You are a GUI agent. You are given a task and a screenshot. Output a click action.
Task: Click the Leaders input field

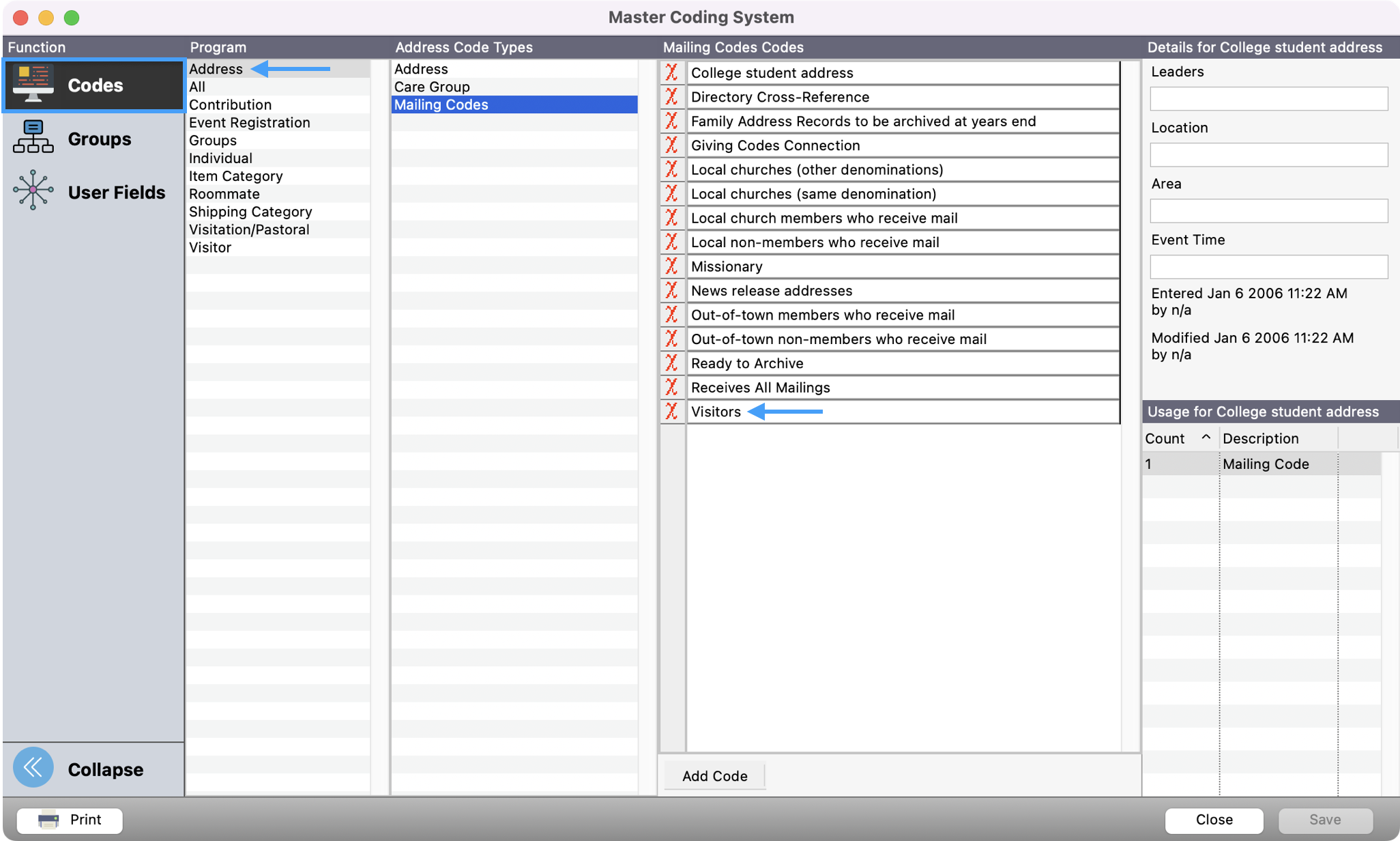pos(1268,98)
